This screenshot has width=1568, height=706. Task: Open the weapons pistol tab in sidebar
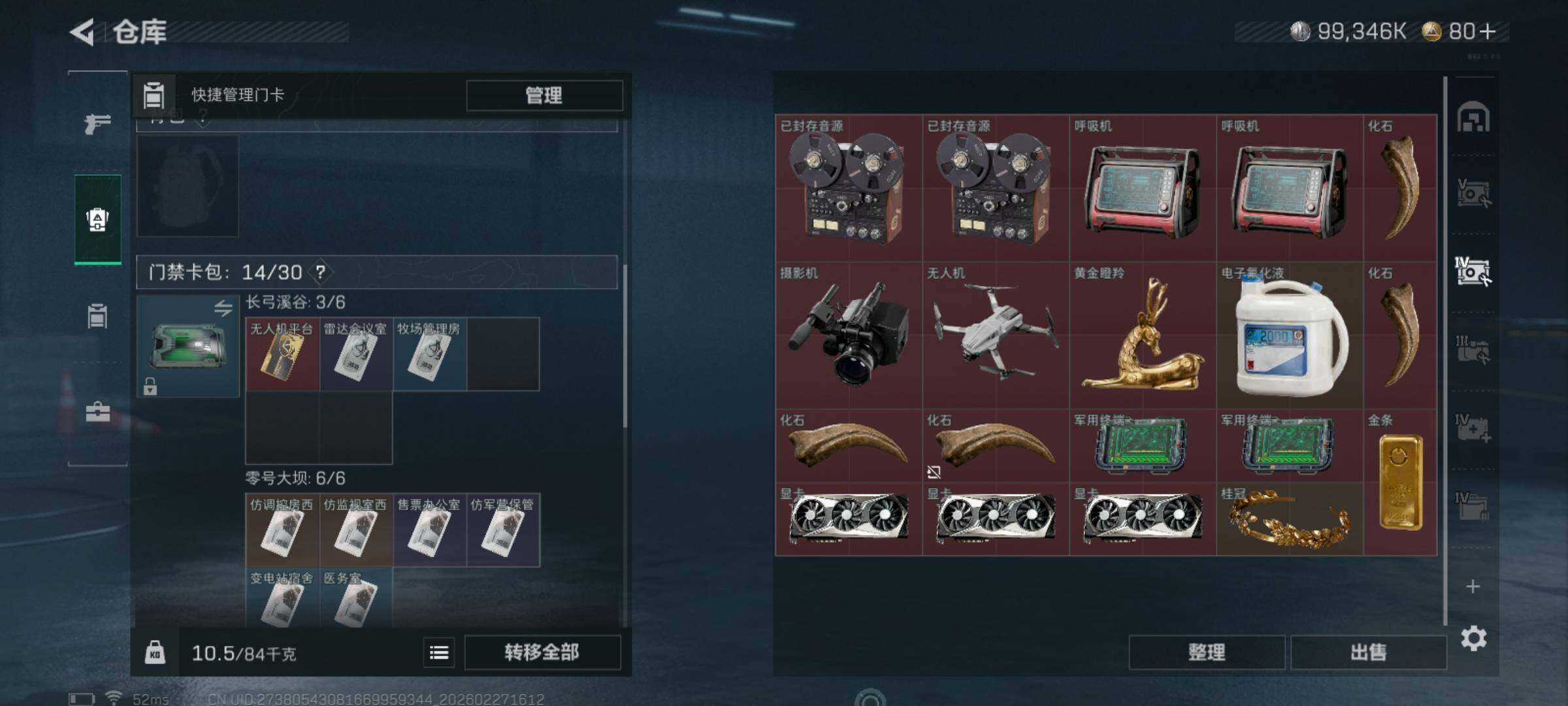pyautogui.click(x=97, y=123)
